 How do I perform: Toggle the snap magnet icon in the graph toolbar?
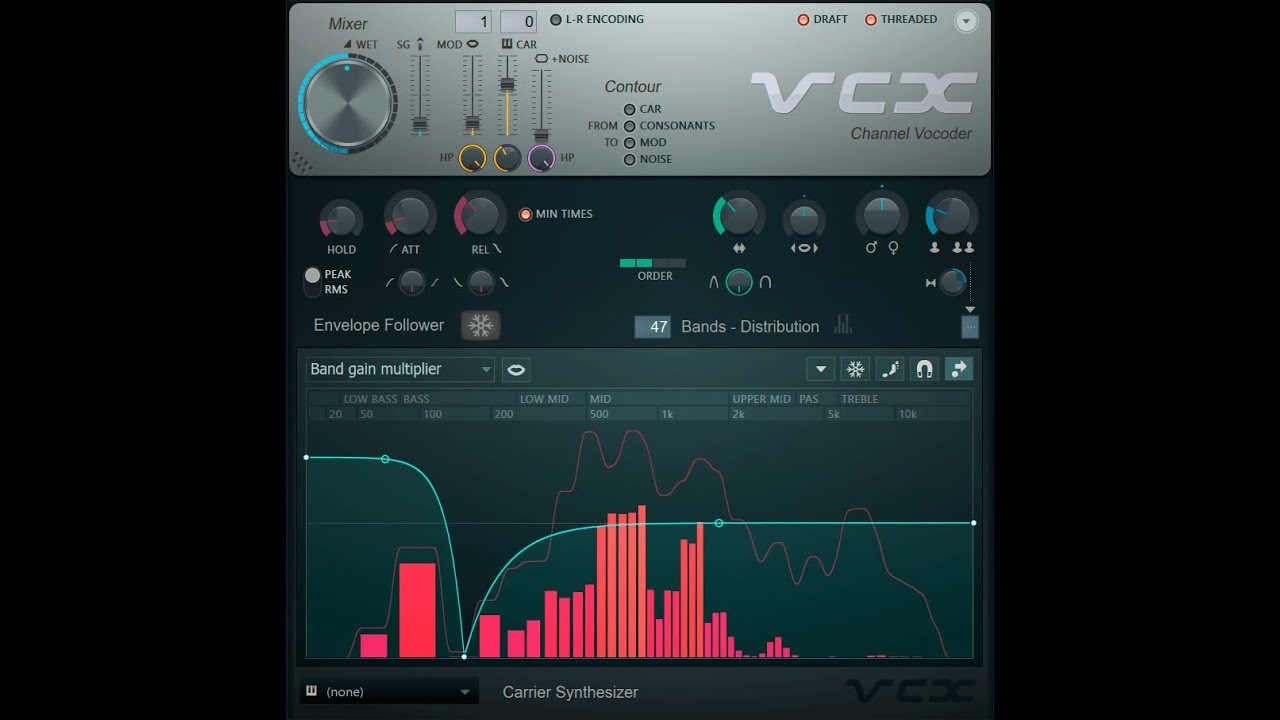click(x=925, y=369)
